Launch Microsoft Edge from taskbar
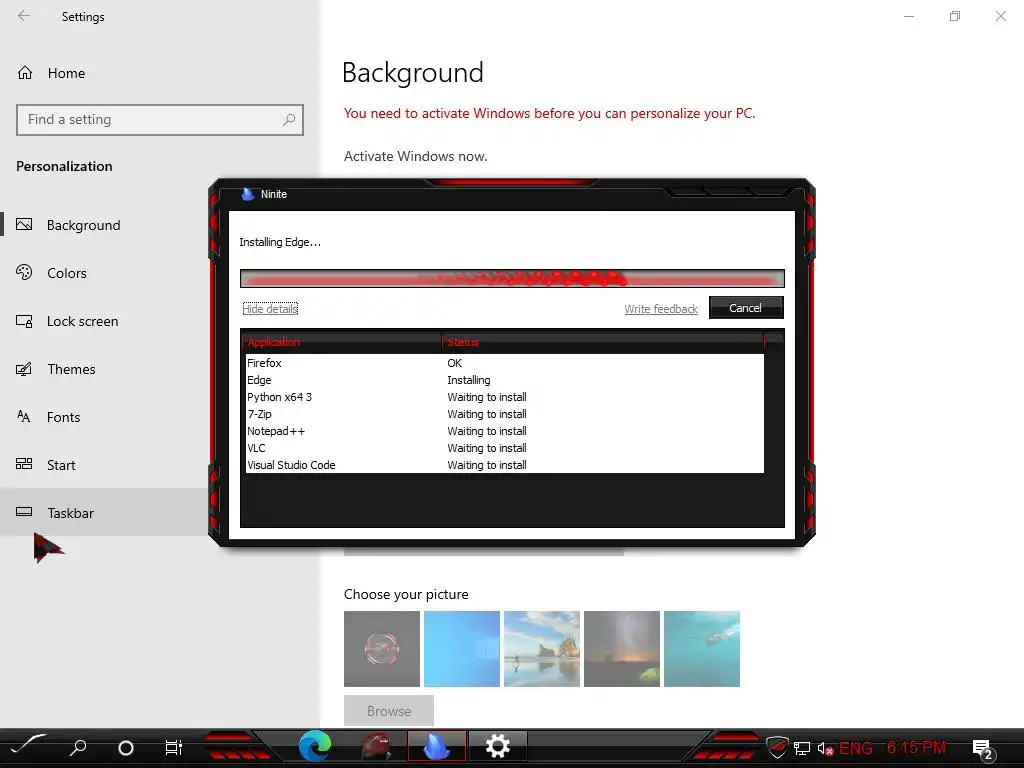Image resolution: width=1024 pixels, height=768 pixels. point(315,746)
